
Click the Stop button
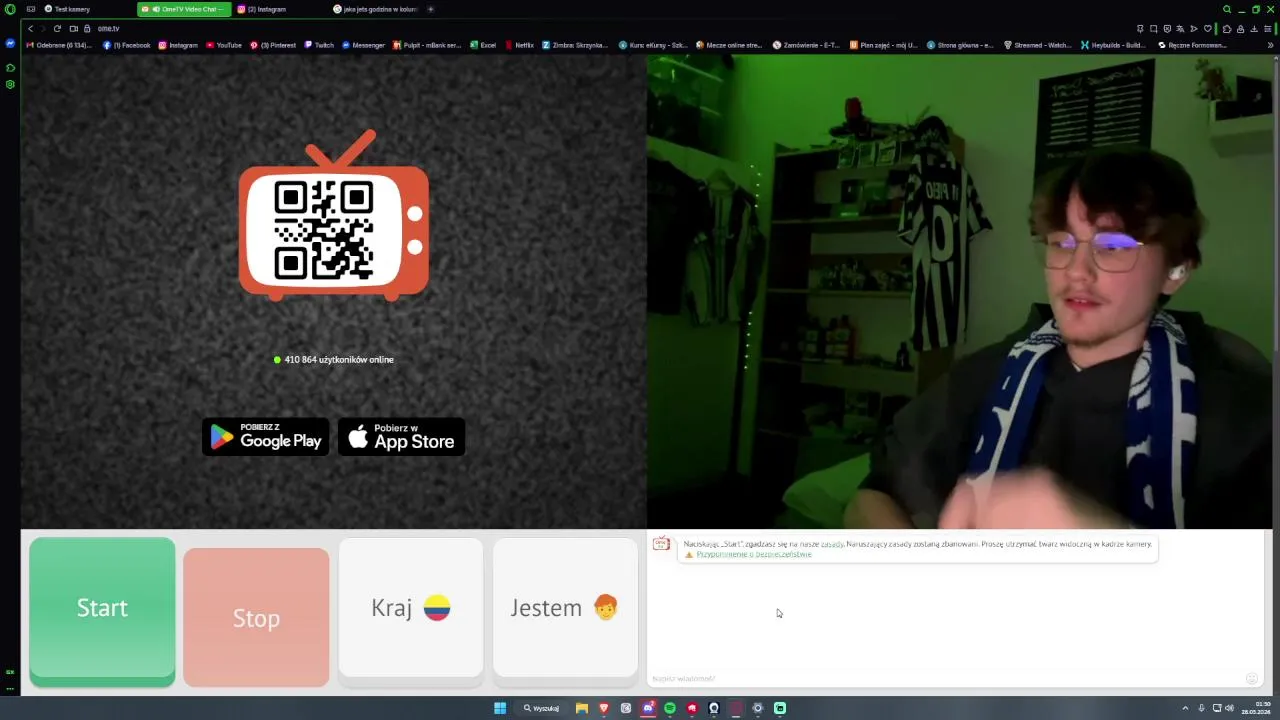(x=256, y=617)
